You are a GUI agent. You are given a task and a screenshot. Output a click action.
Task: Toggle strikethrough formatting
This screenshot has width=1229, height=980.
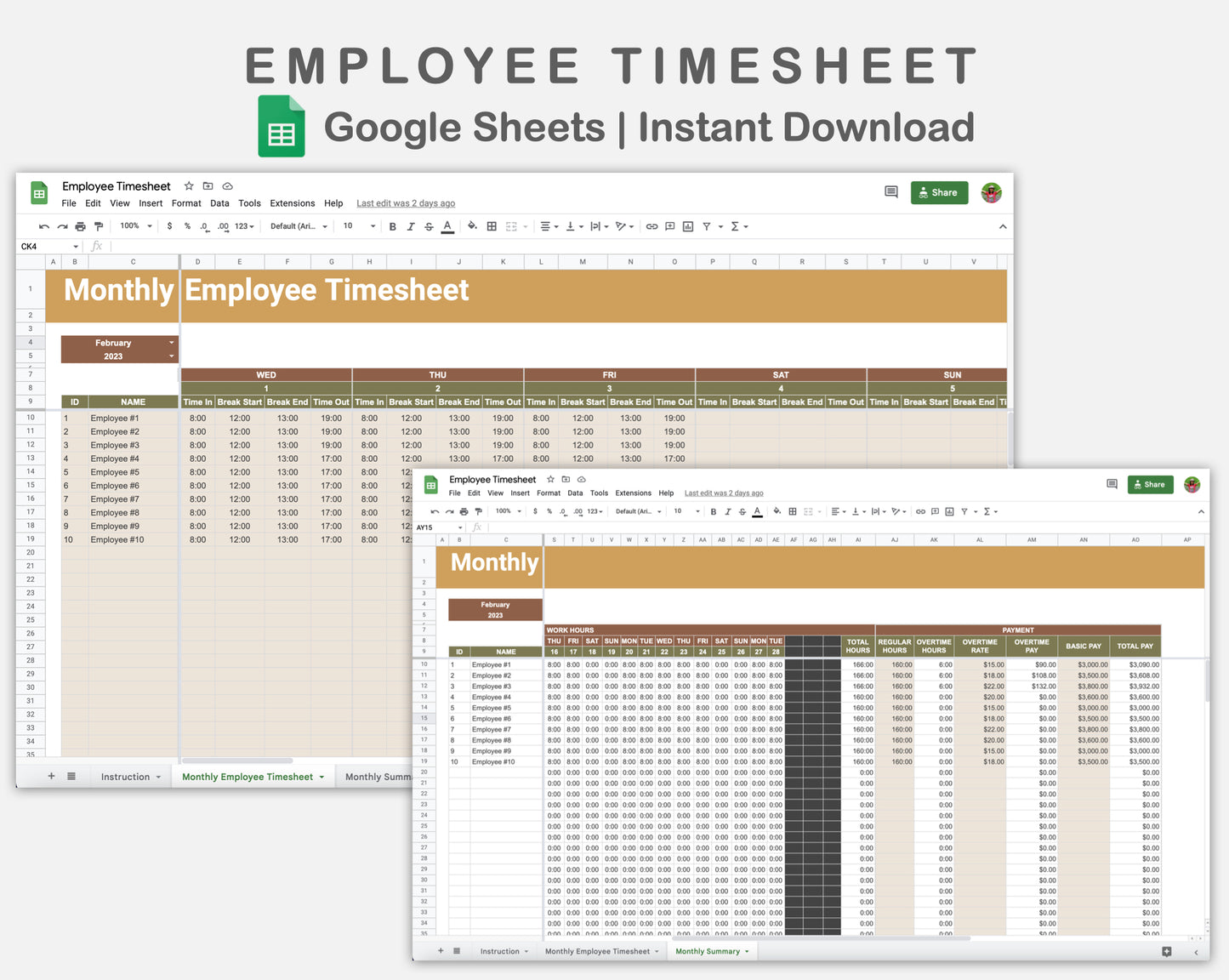[x=429, y=225]
